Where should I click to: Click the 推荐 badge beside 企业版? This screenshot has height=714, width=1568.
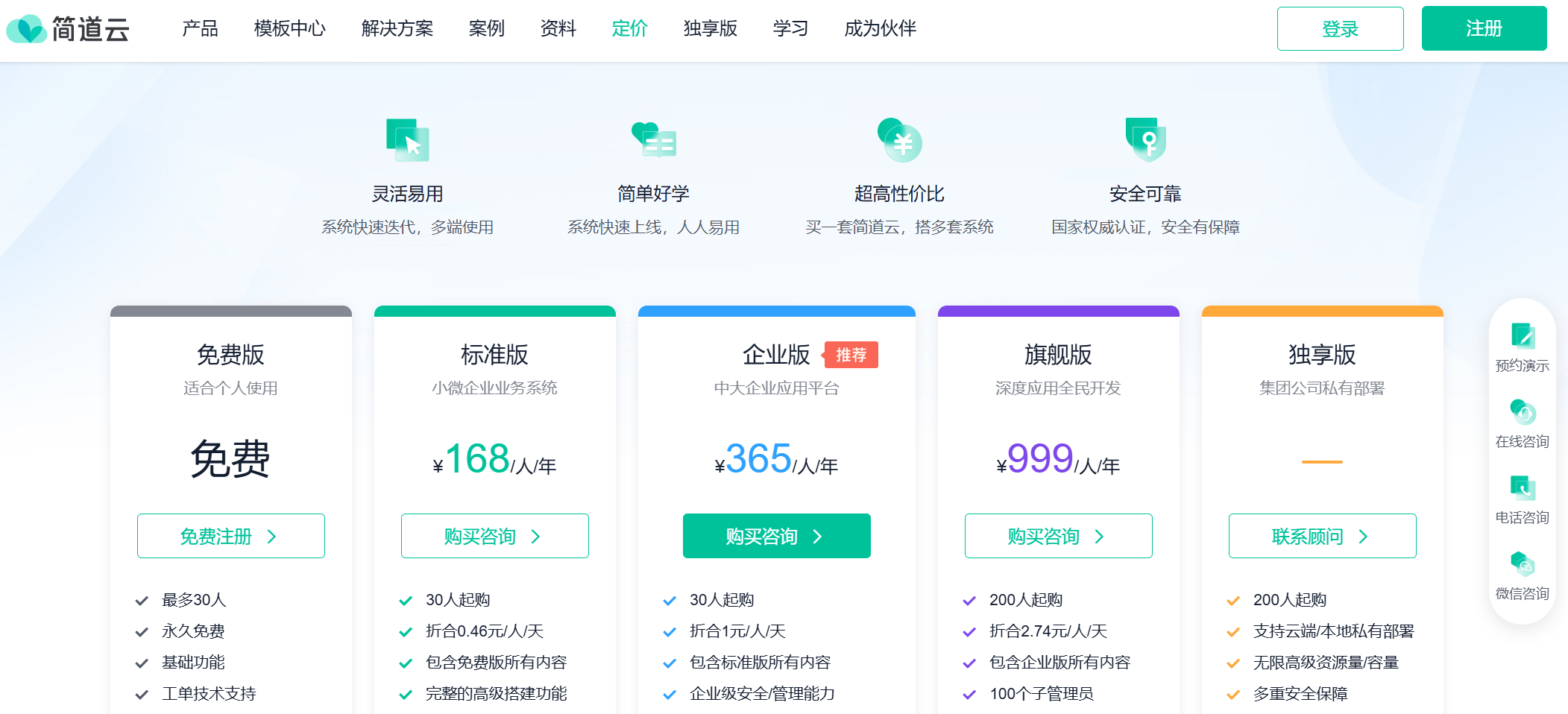click(851, 355)
